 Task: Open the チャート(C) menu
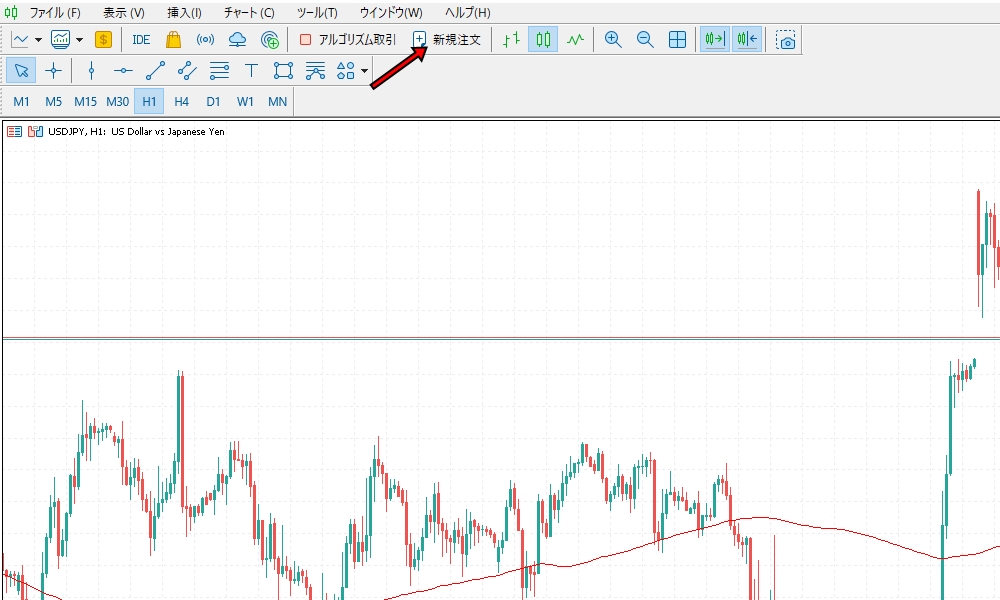click(249, 13)
